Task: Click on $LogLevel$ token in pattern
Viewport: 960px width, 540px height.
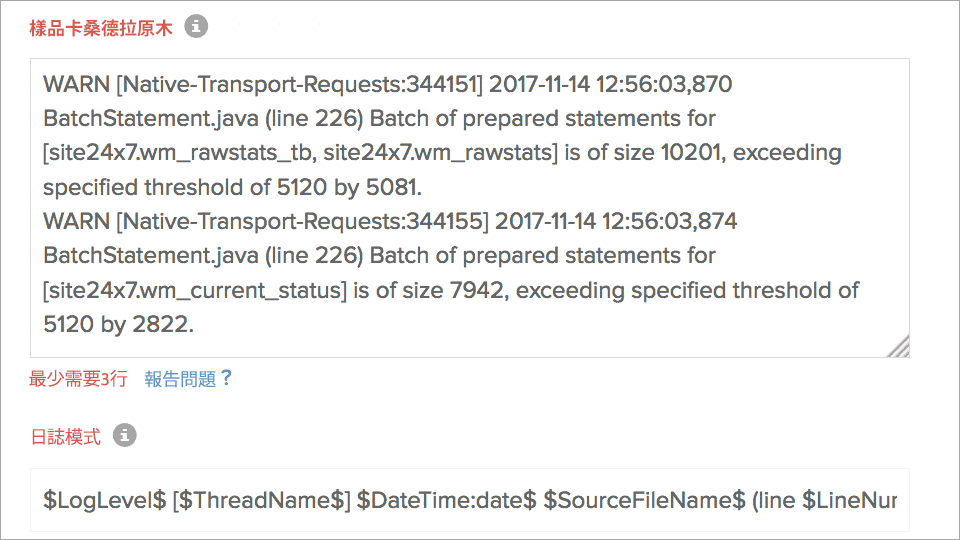Action: point(104,500)
